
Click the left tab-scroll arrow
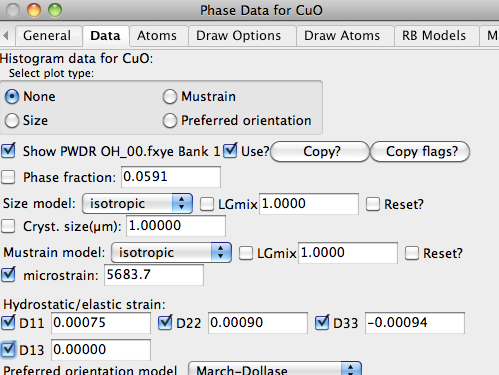(x=6, y=35)
